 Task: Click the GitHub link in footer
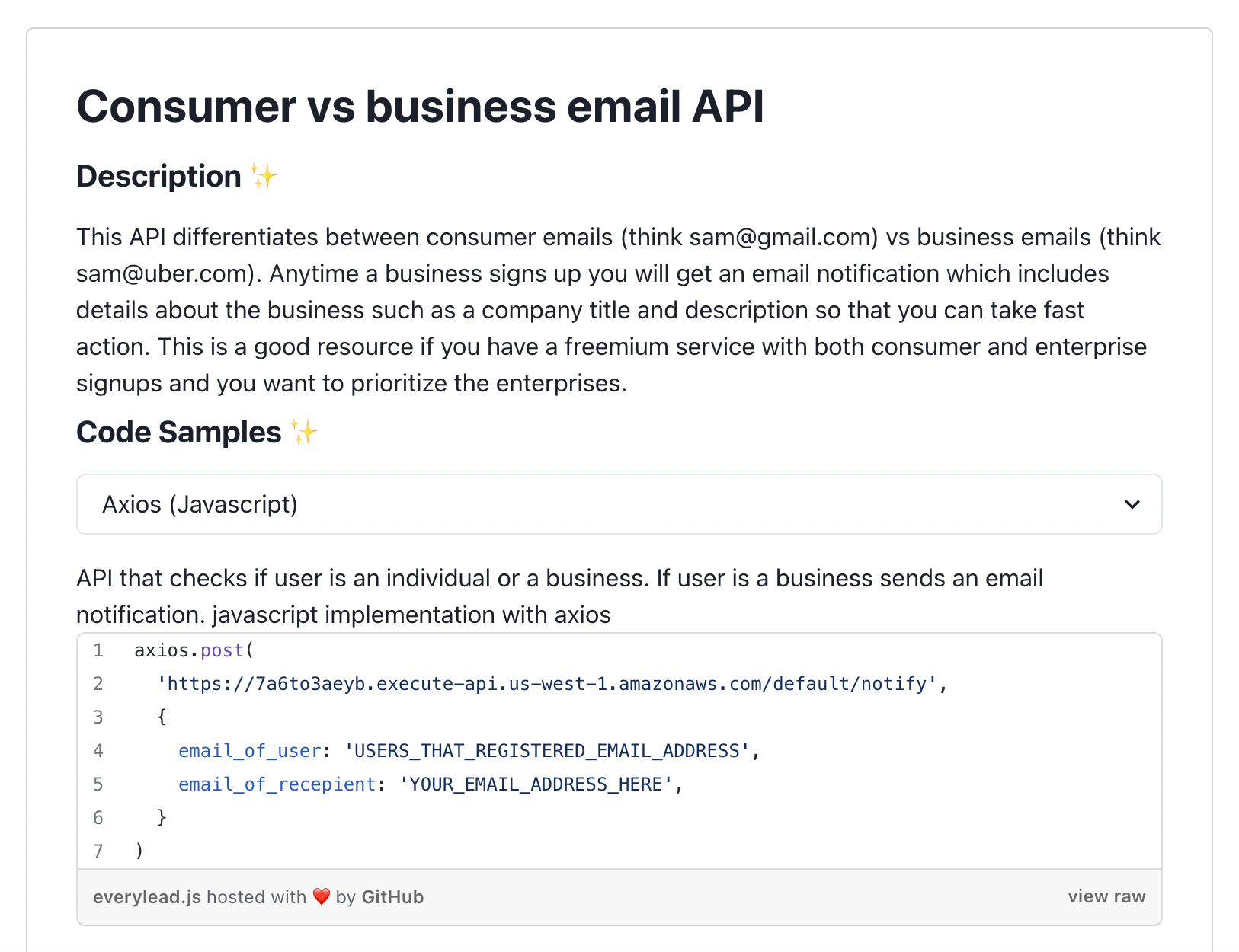[x=392, y=896]
